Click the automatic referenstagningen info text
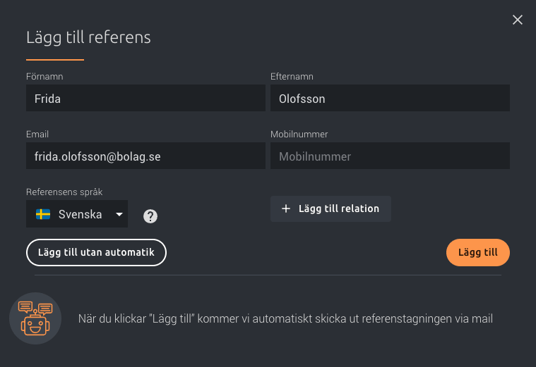This screenshot has width=536, height=367. coord(285,319)
